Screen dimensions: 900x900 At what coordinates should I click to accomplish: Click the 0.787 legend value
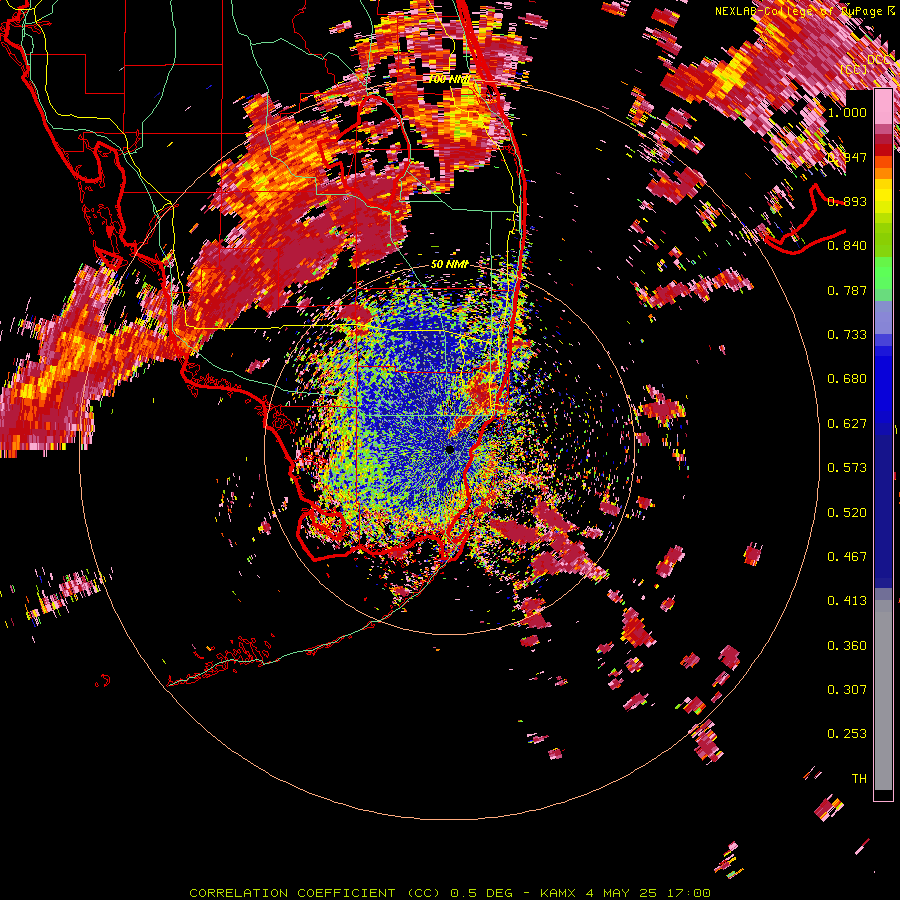pyautogui.click(x=847, y=290)
